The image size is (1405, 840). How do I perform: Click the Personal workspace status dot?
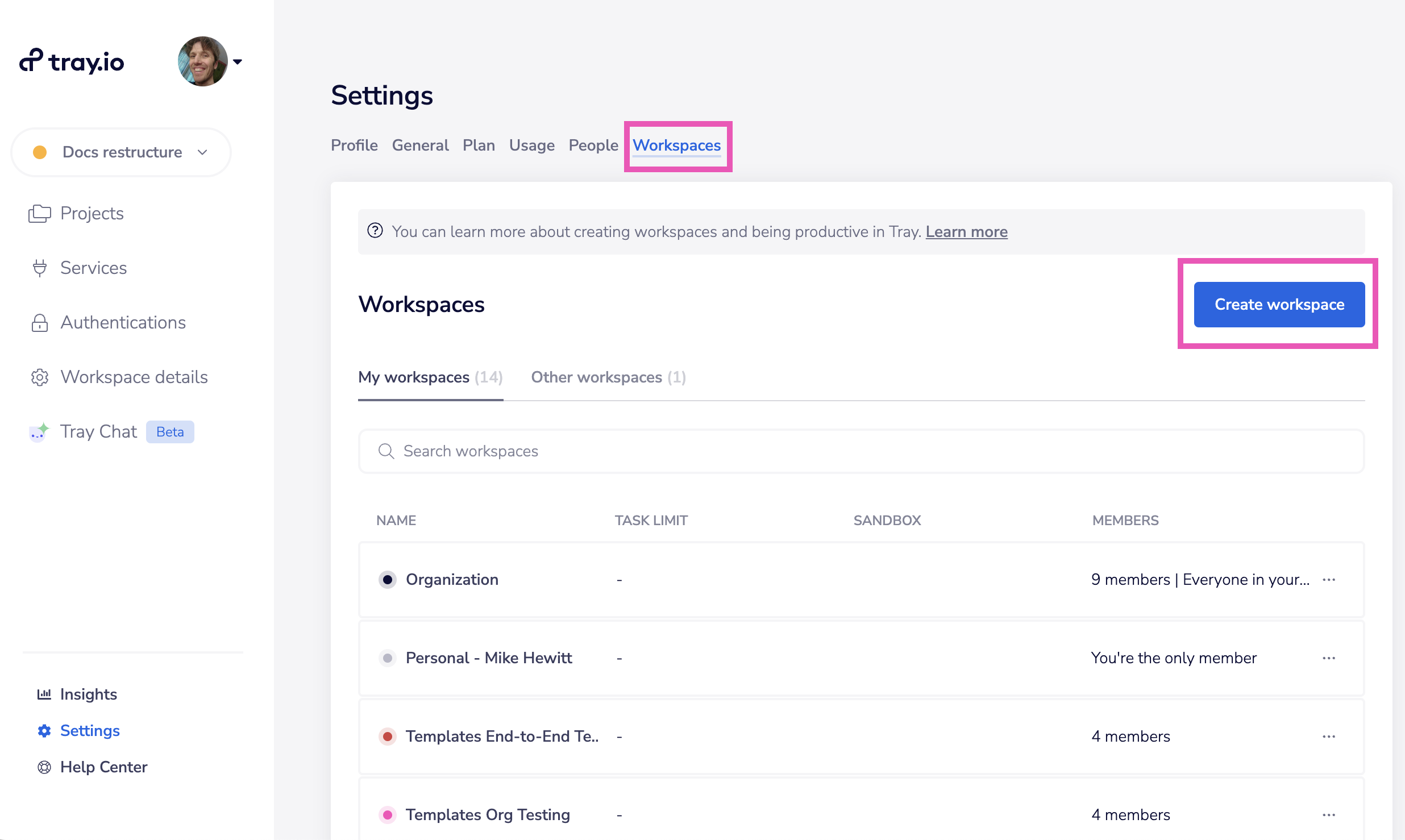(387, 658)
